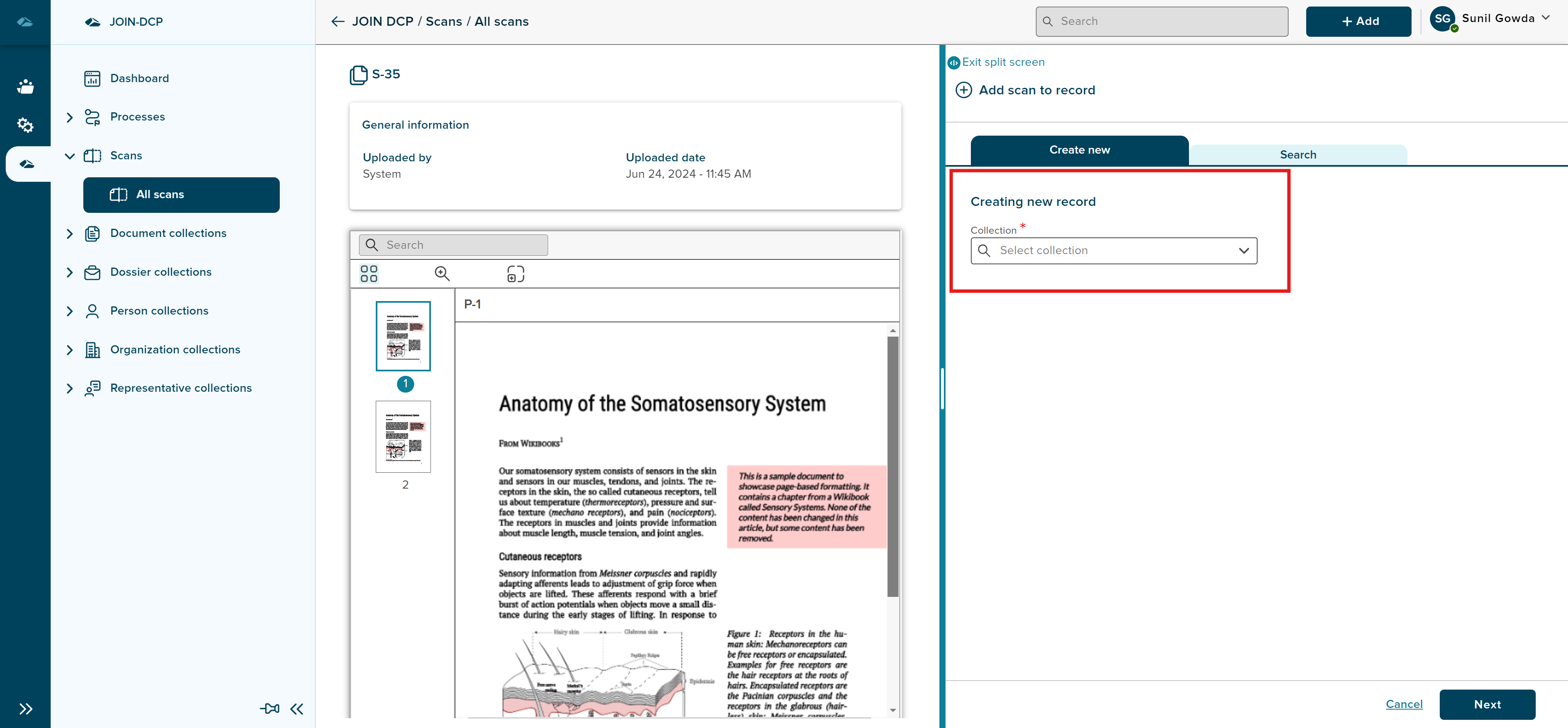Select the page 2 thumbnail

point(403,436)
